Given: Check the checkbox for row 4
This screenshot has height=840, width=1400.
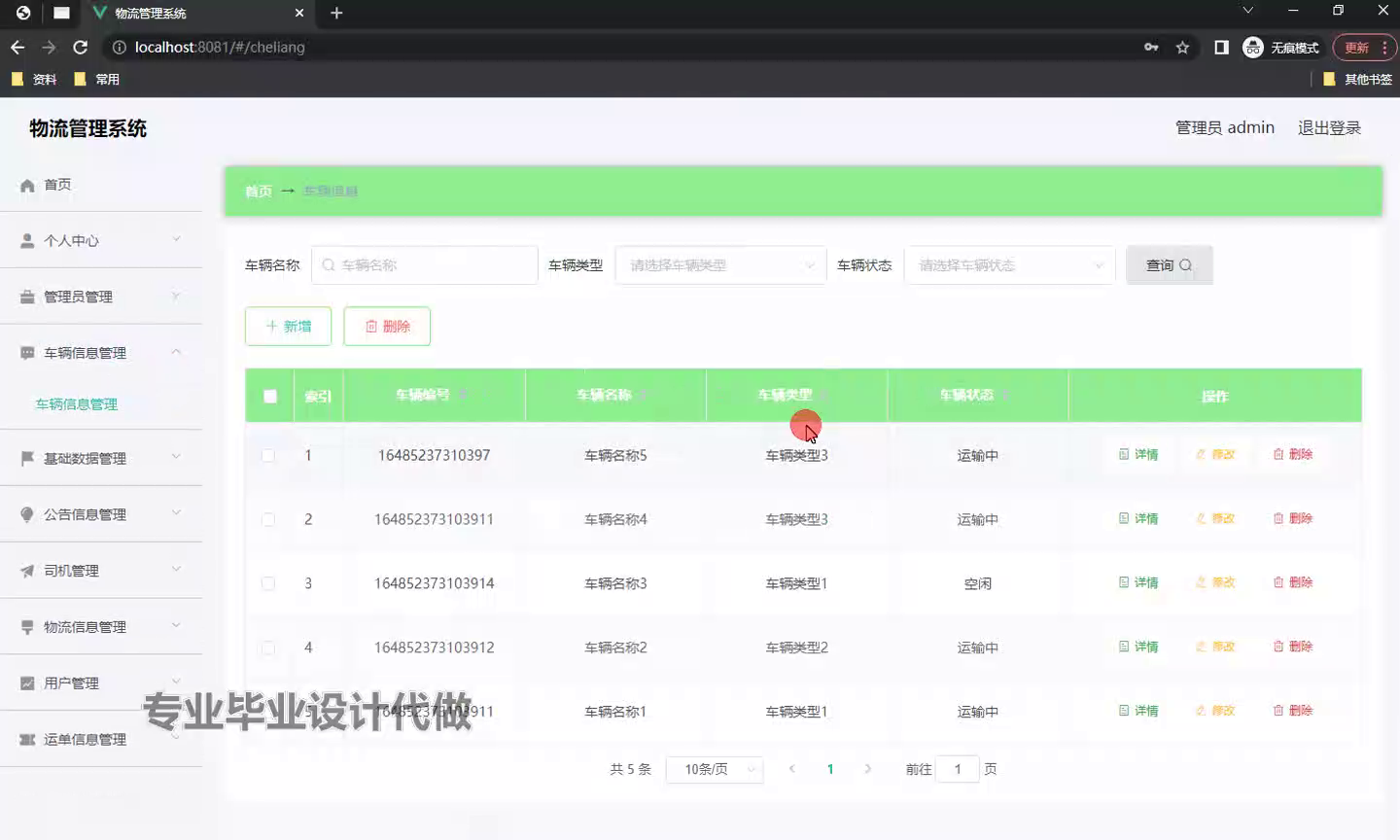Looking at the screenshot, I should [x=268, y=647].
